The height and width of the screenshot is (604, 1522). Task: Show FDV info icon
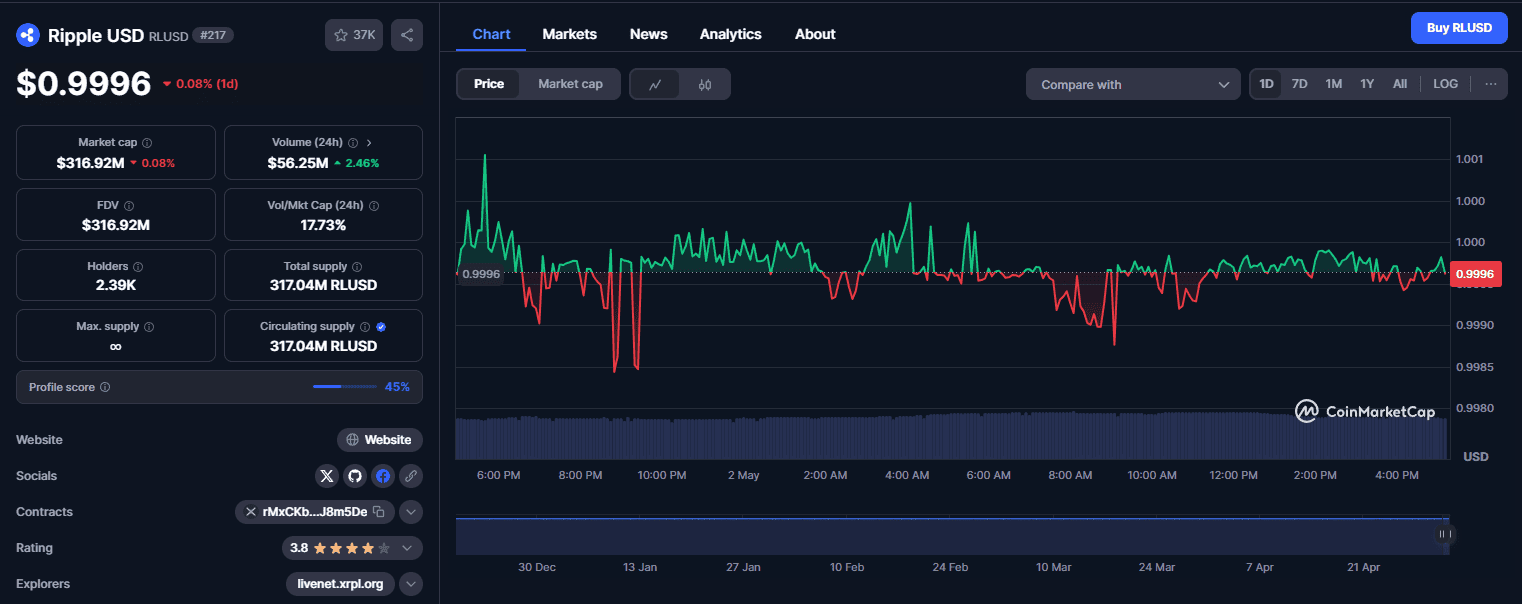[x=129, y=206]
